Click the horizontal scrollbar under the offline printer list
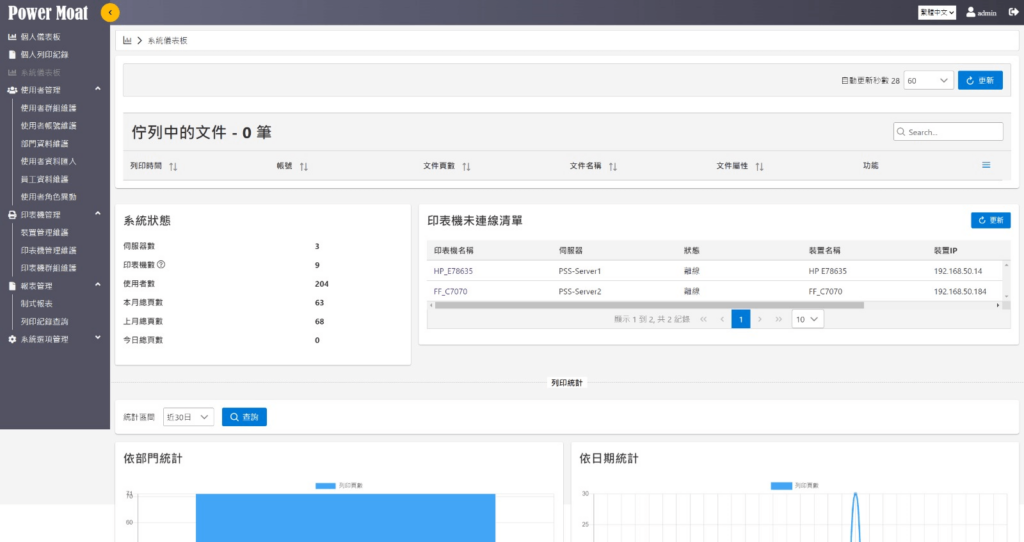This screenshot has height=542, width=1024. [649, 305]
